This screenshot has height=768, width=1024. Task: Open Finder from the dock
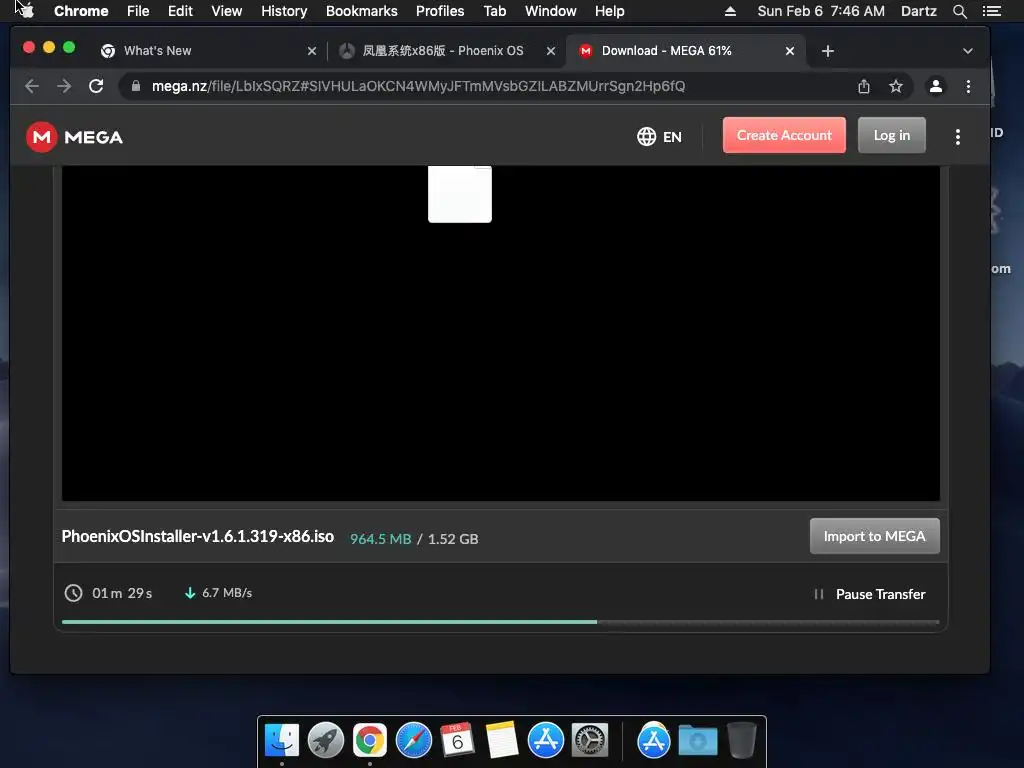click(282, 741)
